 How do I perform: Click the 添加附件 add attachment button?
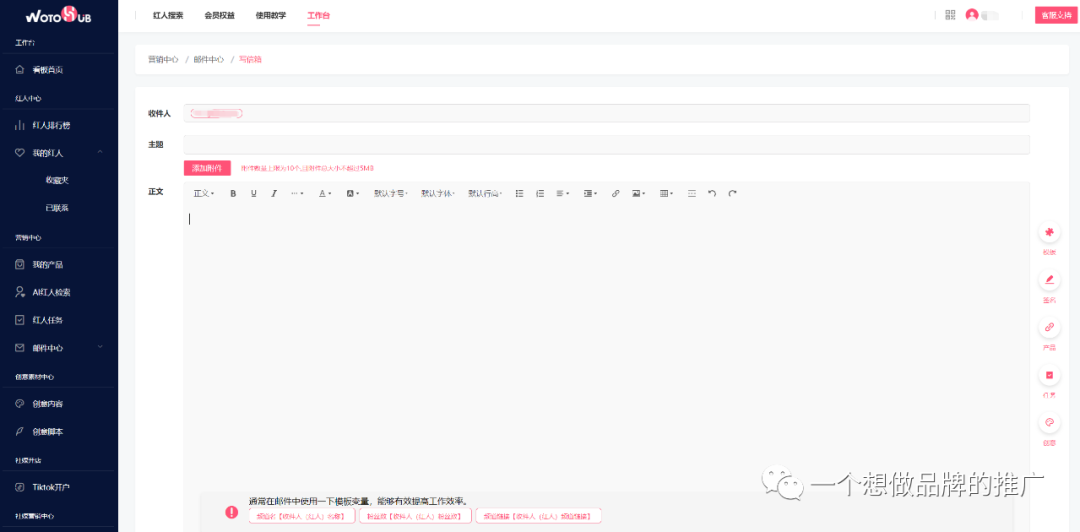pyautogui.click(x=207, y=167)
